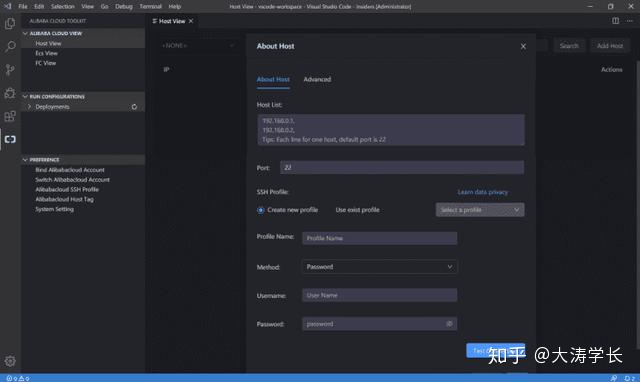Click the split editor icon
This screenshot has height=382, width=640.
[615, 21]
